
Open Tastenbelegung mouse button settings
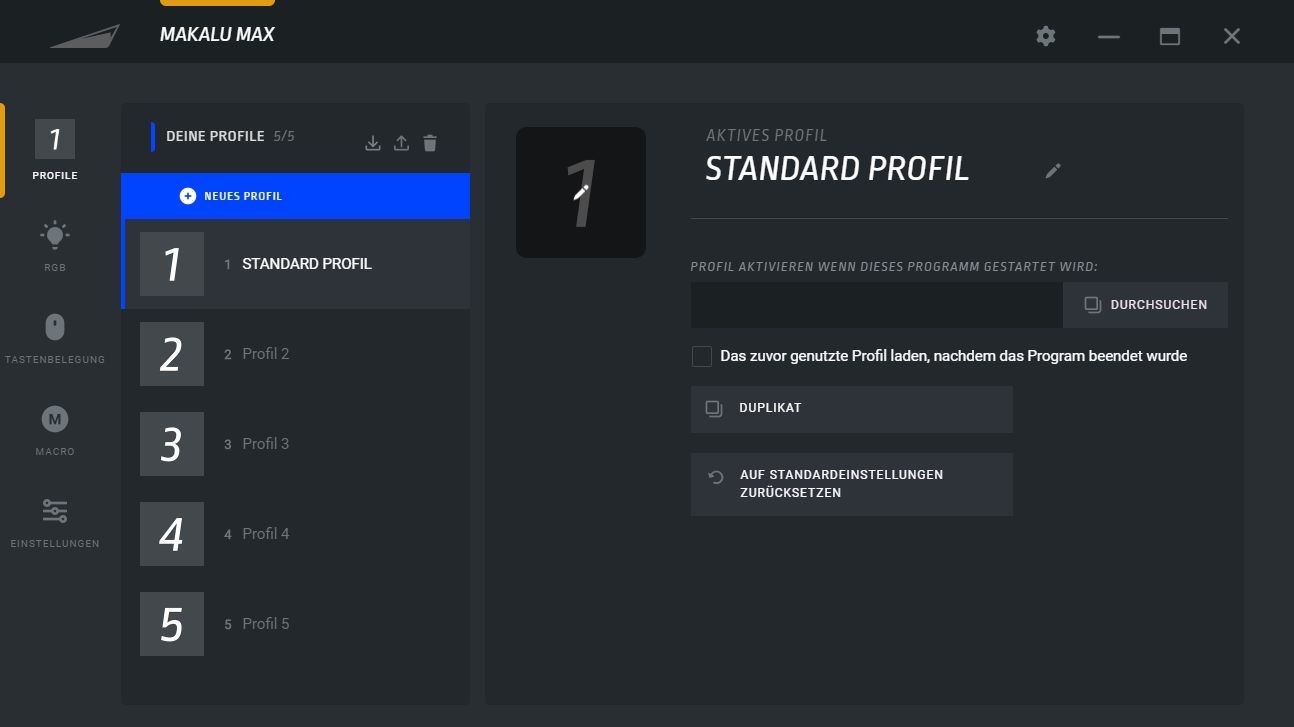(55, 338)
